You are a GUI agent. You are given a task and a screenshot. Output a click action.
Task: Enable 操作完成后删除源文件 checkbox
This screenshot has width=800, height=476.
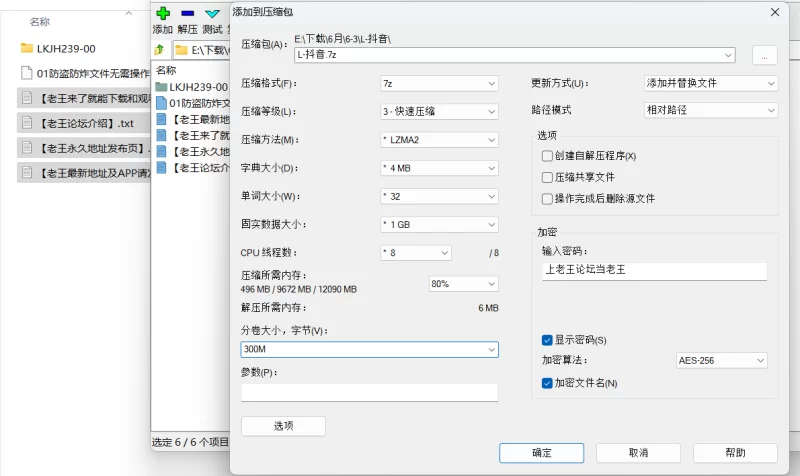547,198
